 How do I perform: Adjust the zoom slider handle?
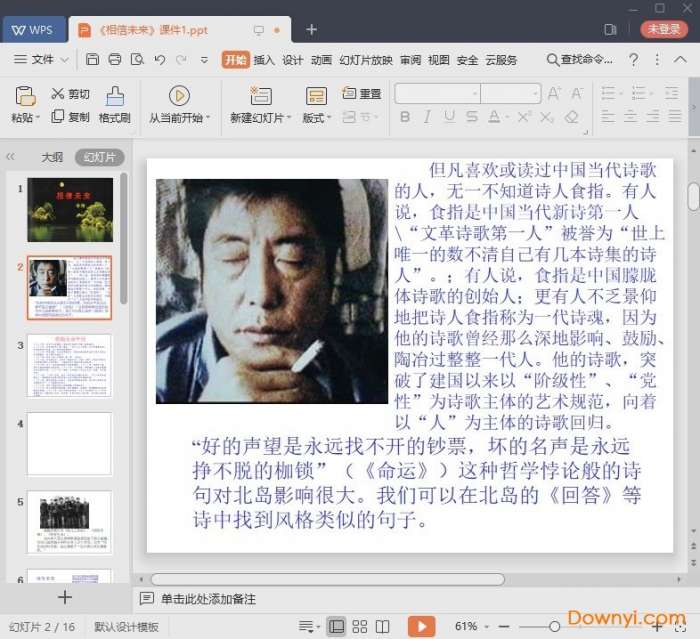[554, 626]
